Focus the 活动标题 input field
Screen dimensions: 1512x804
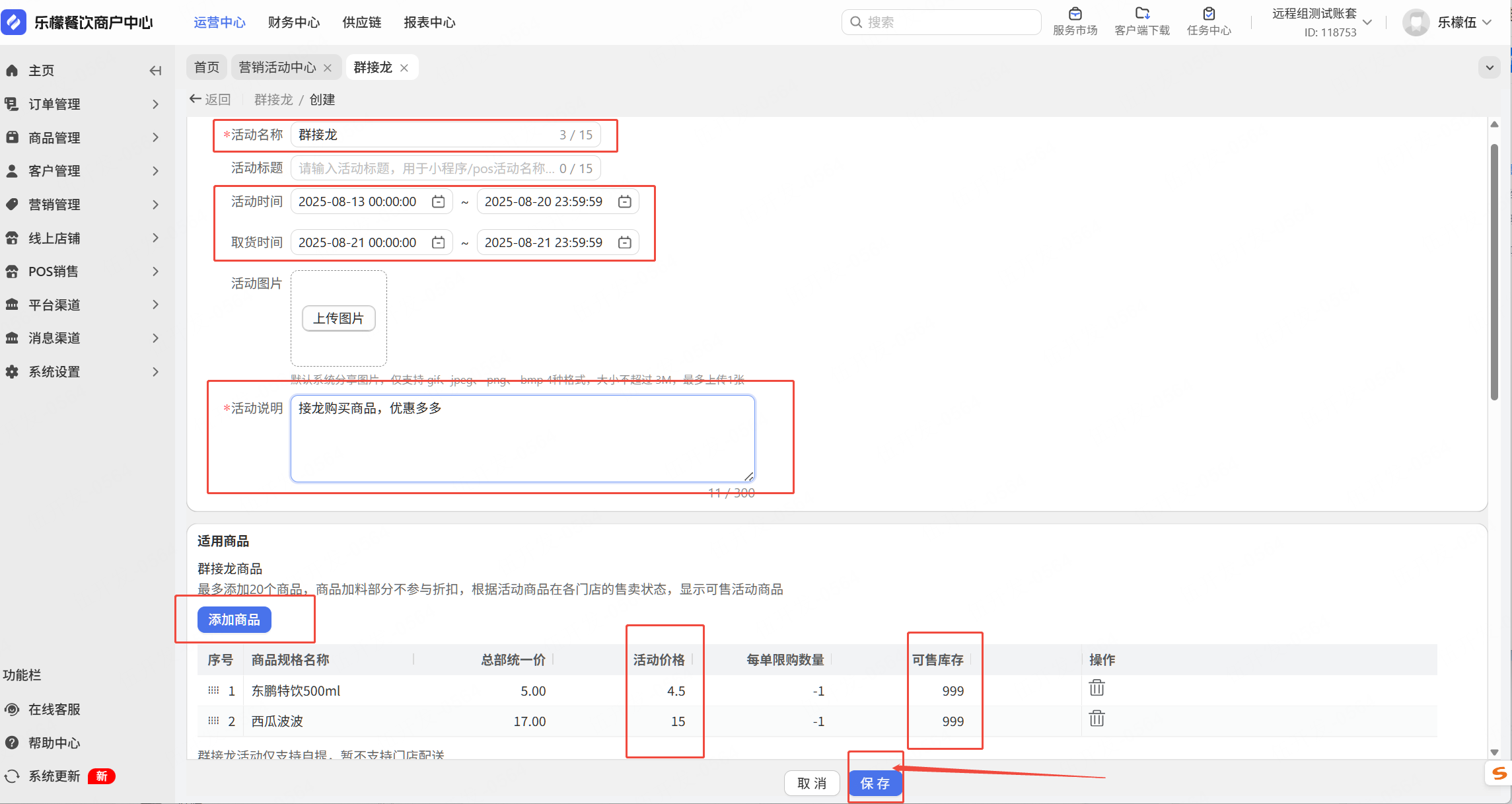click(x=426, y=169)
